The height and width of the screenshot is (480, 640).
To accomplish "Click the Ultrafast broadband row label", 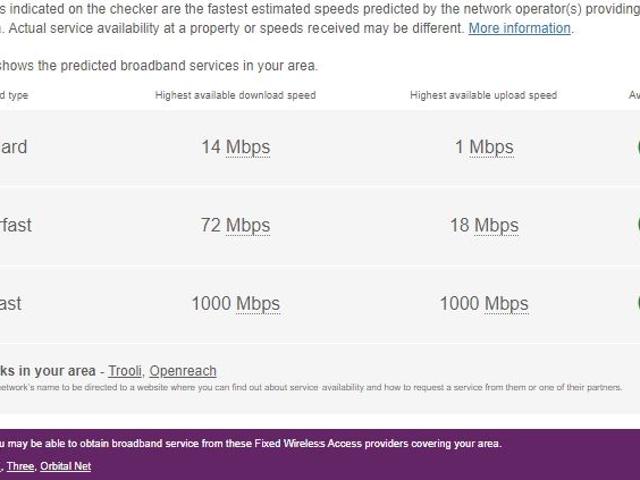I will pyautogui.click(x=11, y=303).
